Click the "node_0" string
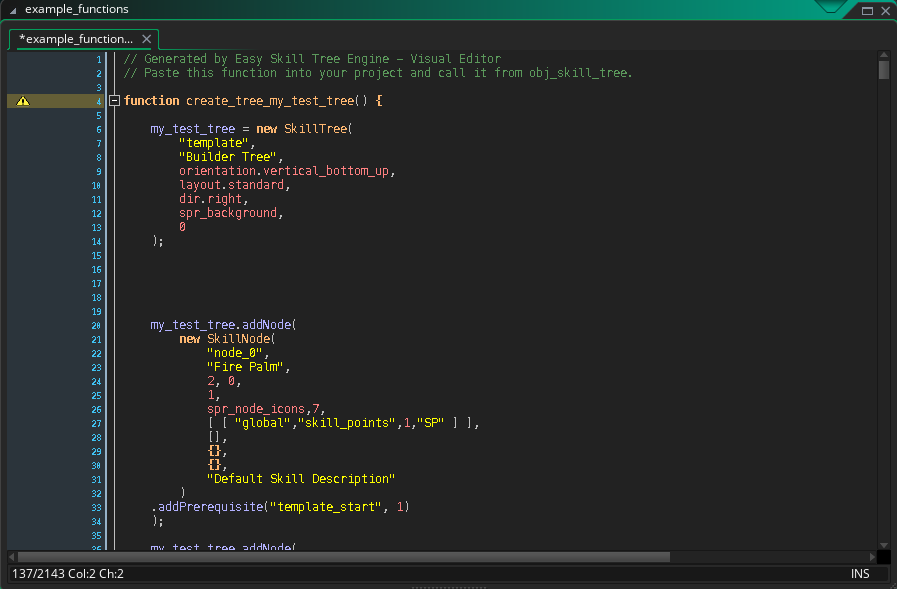897x589 pixels. (x=235, y=353)
